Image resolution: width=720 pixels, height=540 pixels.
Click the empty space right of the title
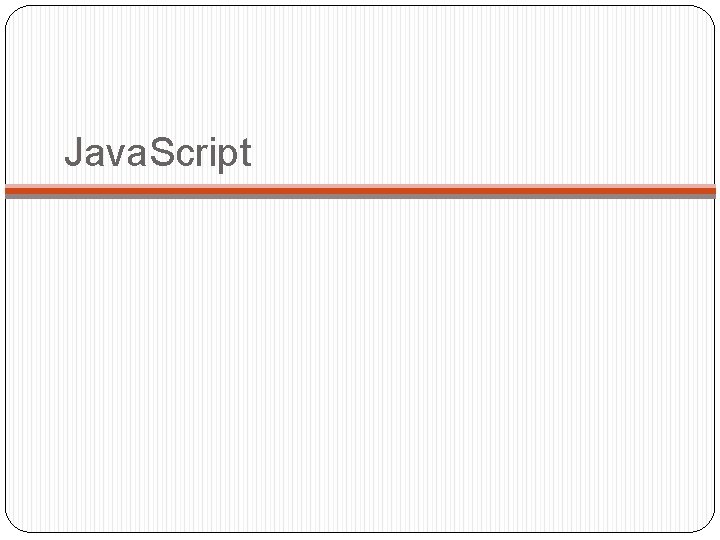480,154
